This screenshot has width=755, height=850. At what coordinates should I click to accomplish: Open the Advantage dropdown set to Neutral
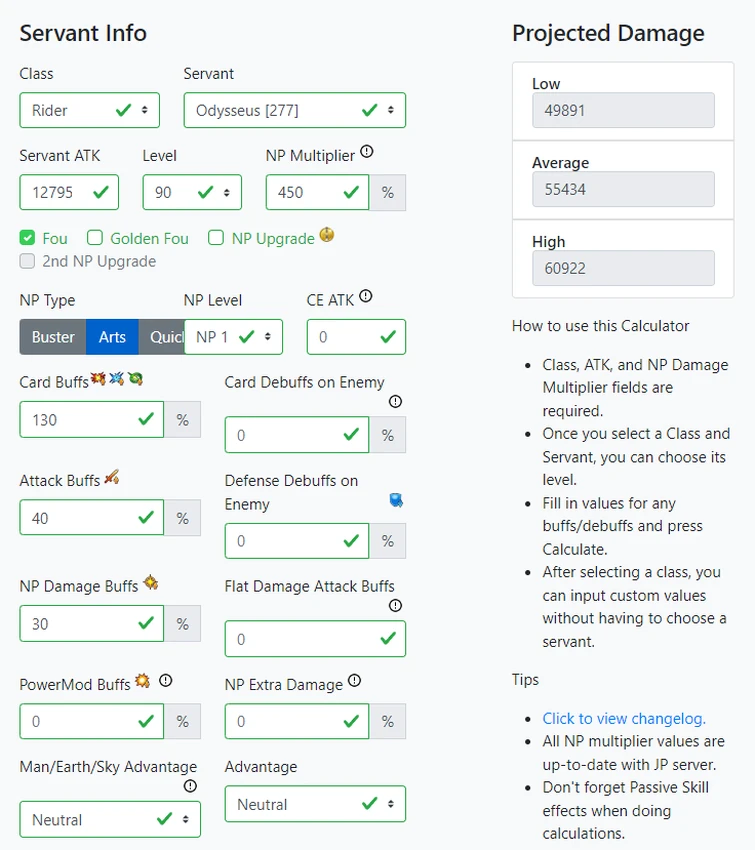tap(315, 804)
